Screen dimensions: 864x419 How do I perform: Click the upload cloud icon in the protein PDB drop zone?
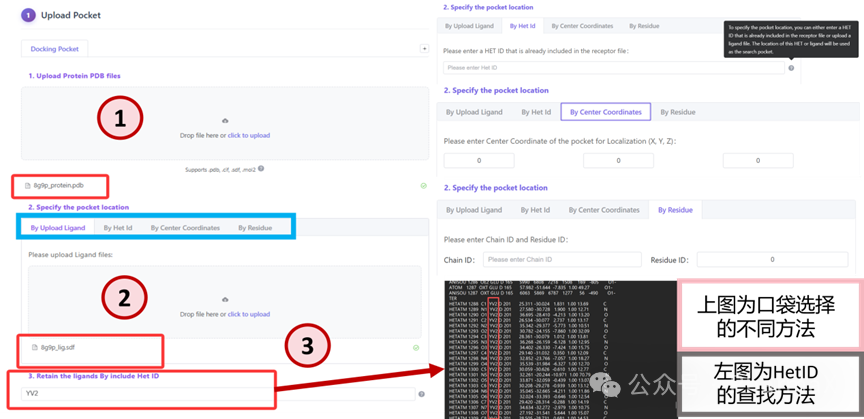[224, 120]
